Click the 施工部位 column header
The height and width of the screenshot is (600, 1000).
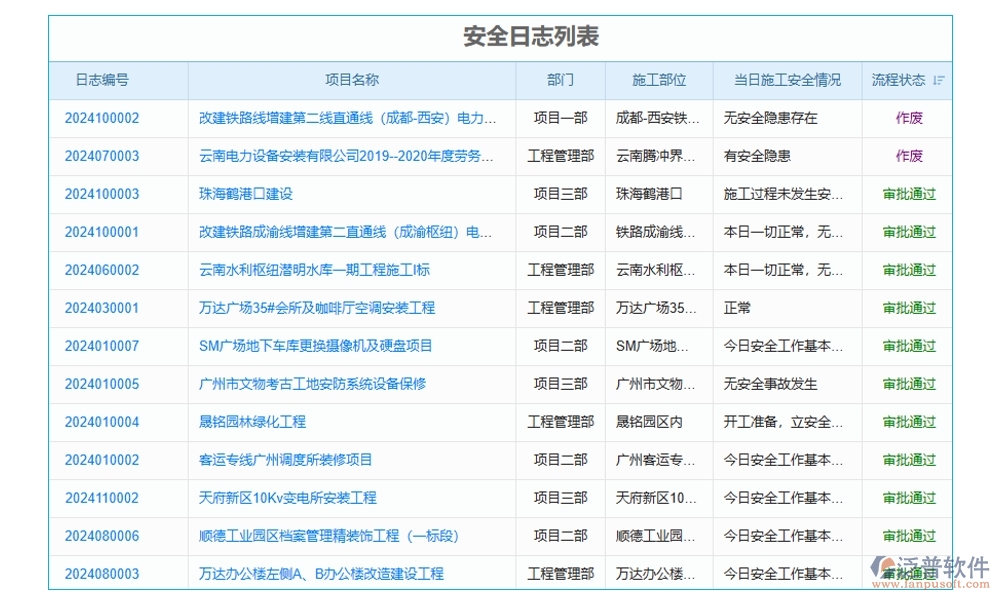pos(657,80)
